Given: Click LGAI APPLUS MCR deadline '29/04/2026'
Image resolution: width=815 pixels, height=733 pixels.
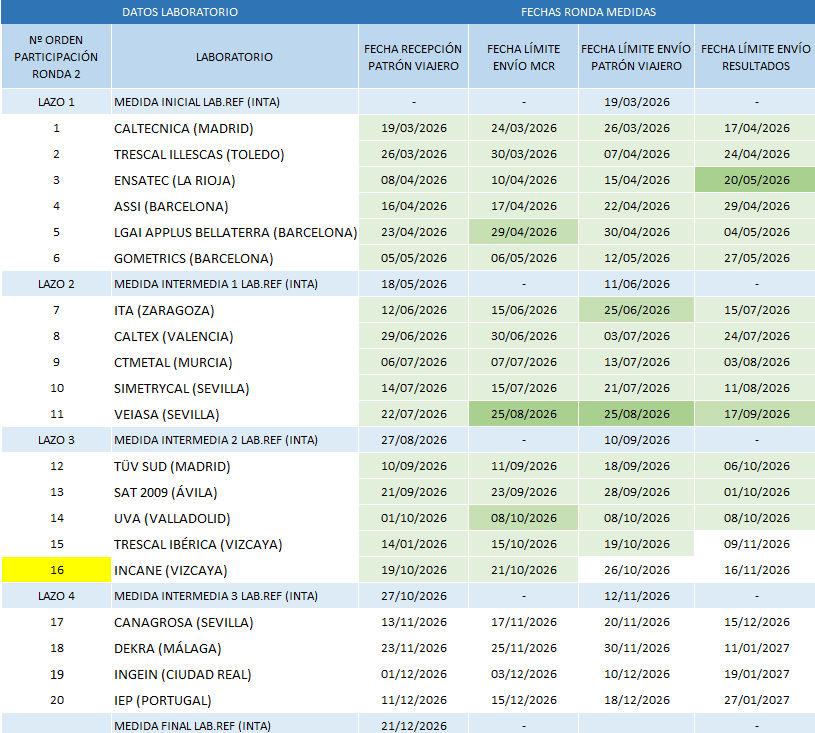Looking at the screenshot, I should pyautogui.click(x=523, y=232).
